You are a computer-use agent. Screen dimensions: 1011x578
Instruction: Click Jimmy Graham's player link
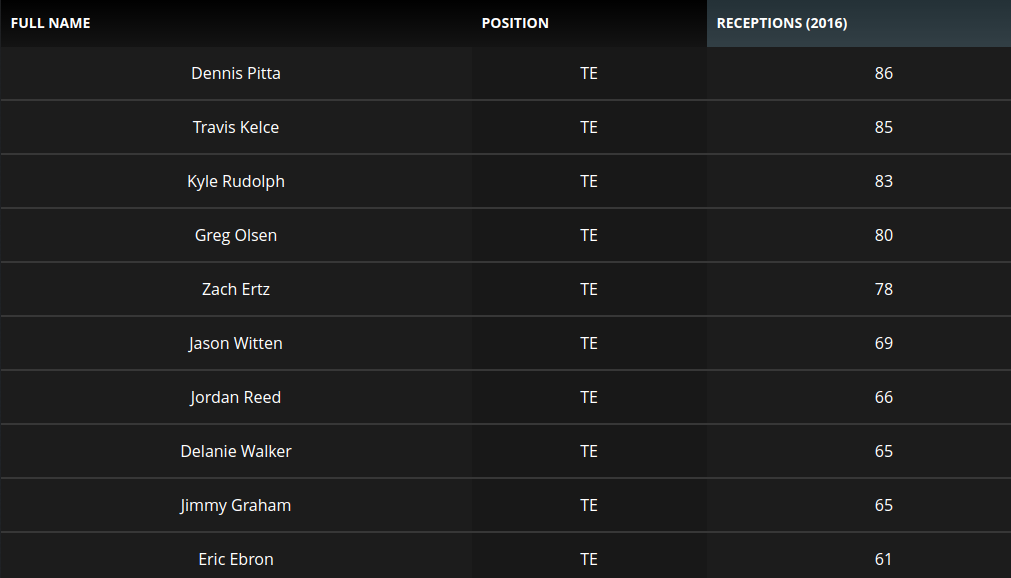point(235,505)
